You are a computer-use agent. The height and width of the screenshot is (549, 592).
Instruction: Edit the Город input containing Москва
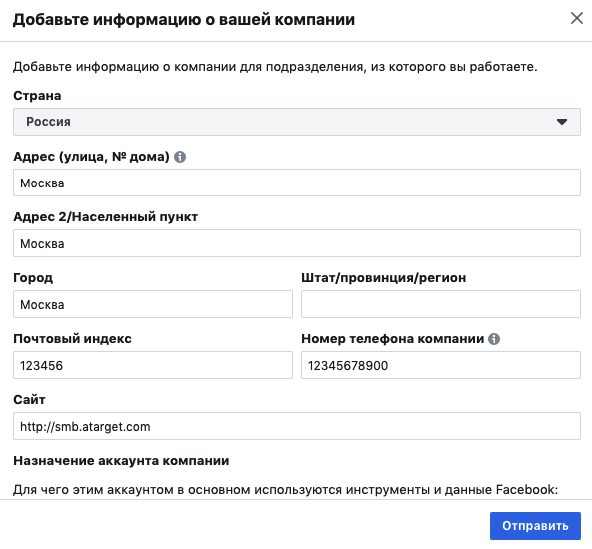click(x=153, y=304)
